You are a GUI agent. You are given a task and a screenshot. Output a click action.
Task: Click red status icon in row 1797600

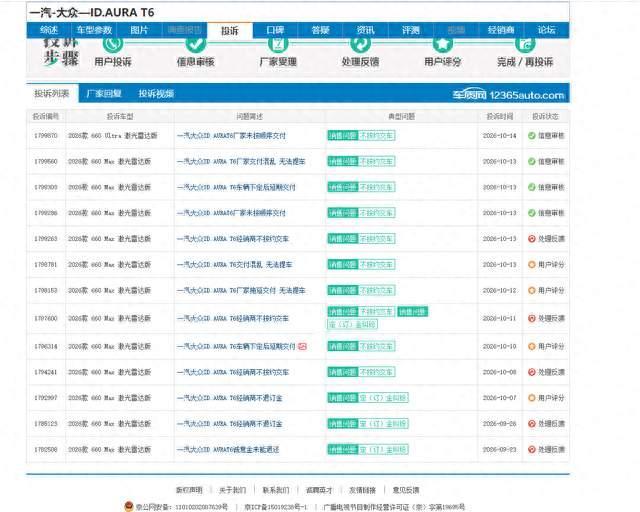531,318
